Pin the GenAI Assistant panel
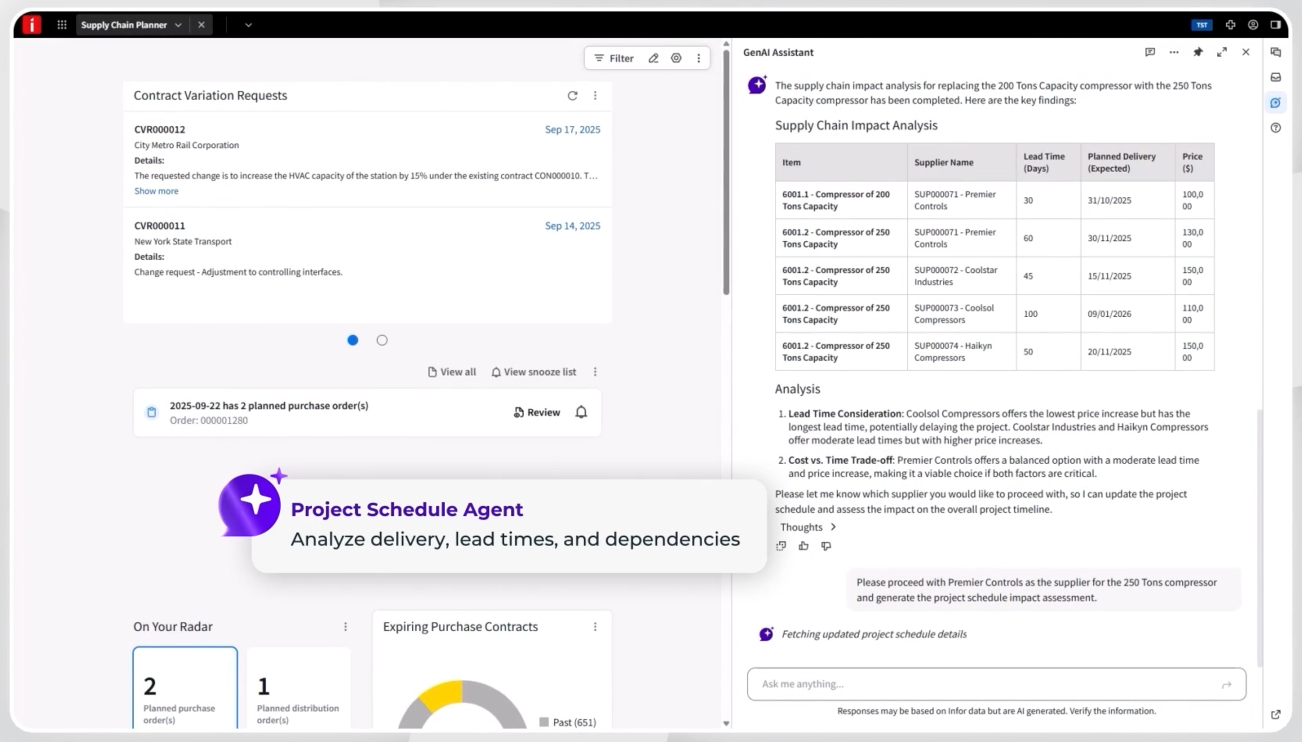 (x=1198, y=52)
